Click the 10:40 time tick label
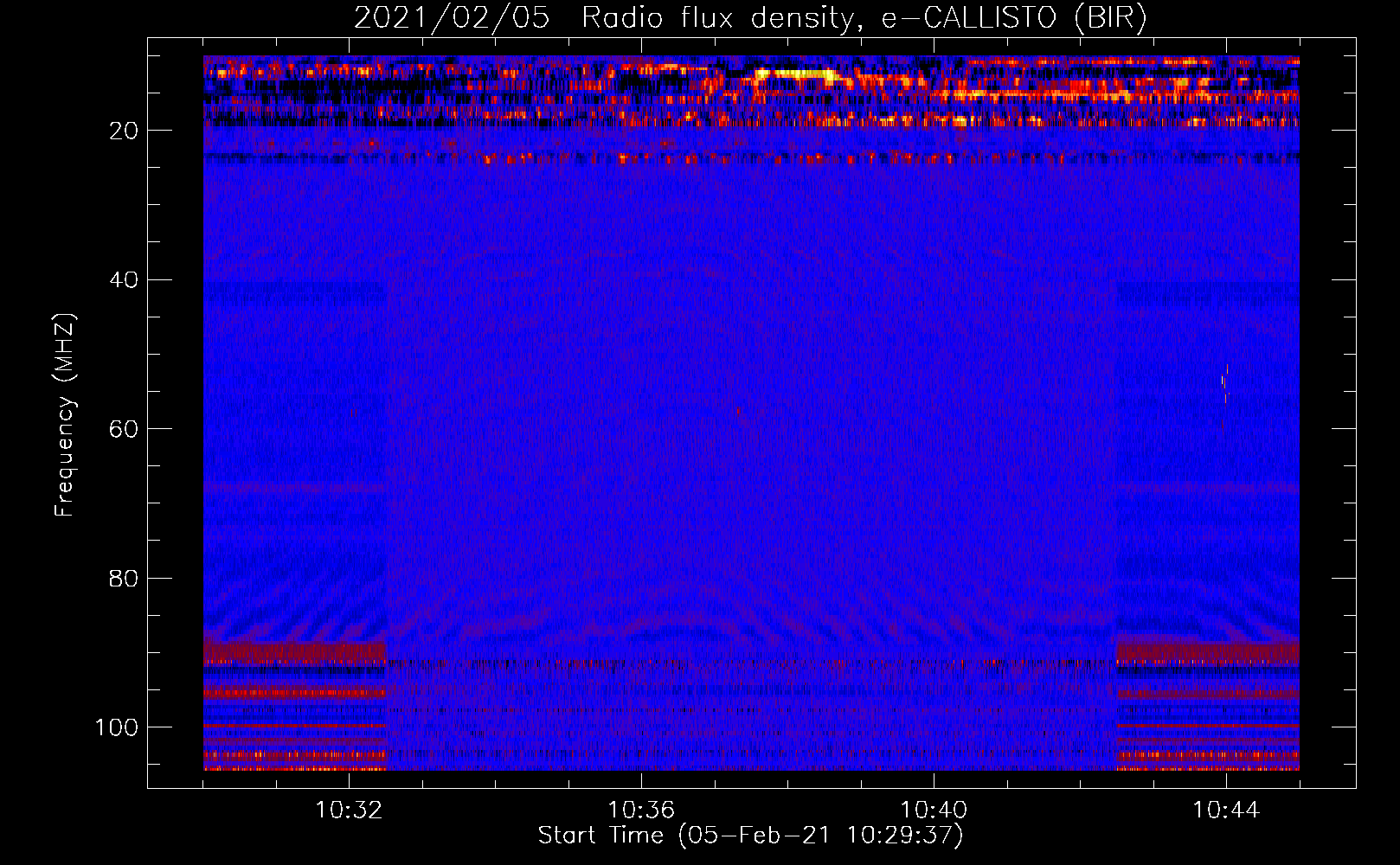The width and height of the screenshot is (1400, 865). [934, 811]
